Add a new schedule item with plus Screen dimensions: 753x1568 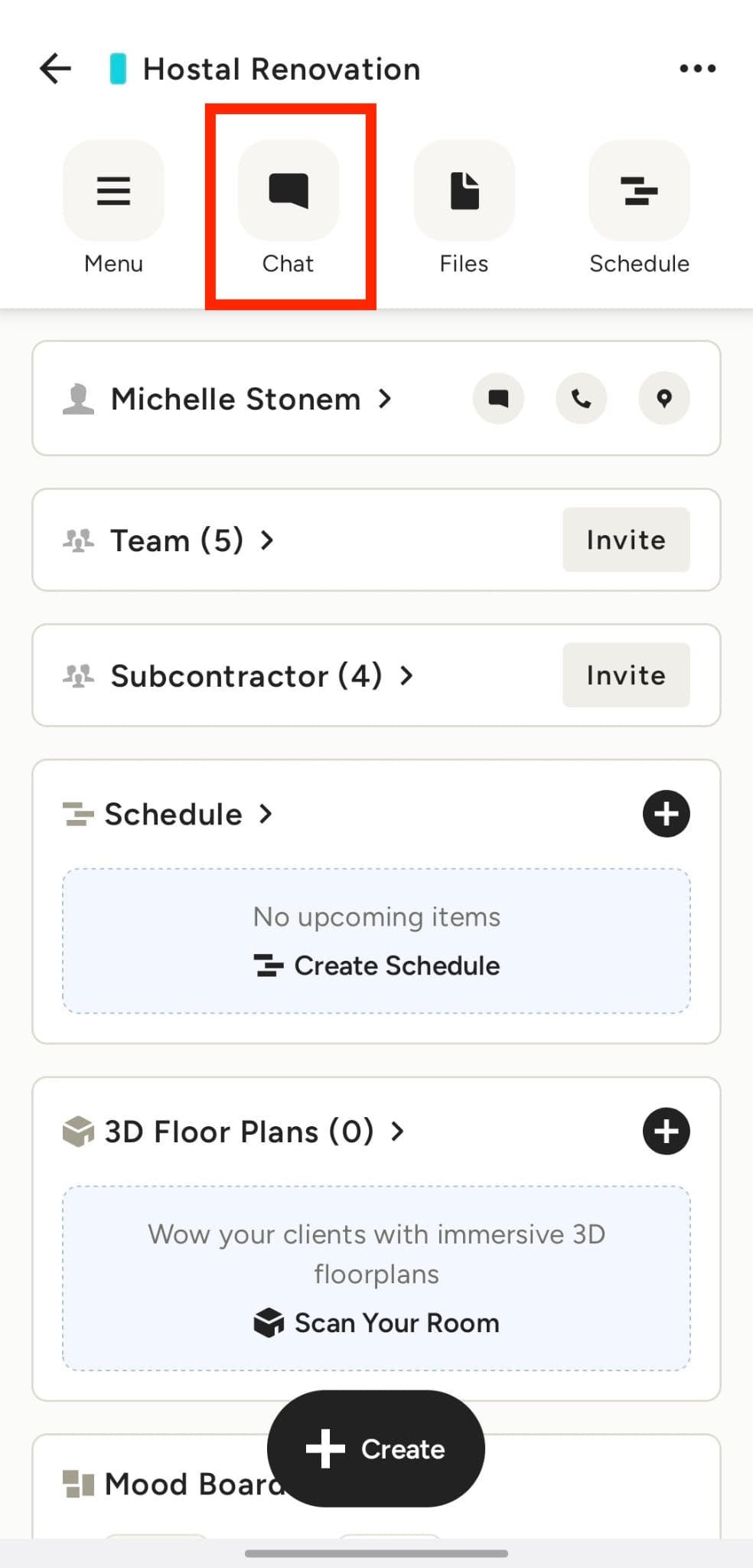pos(666,814)
